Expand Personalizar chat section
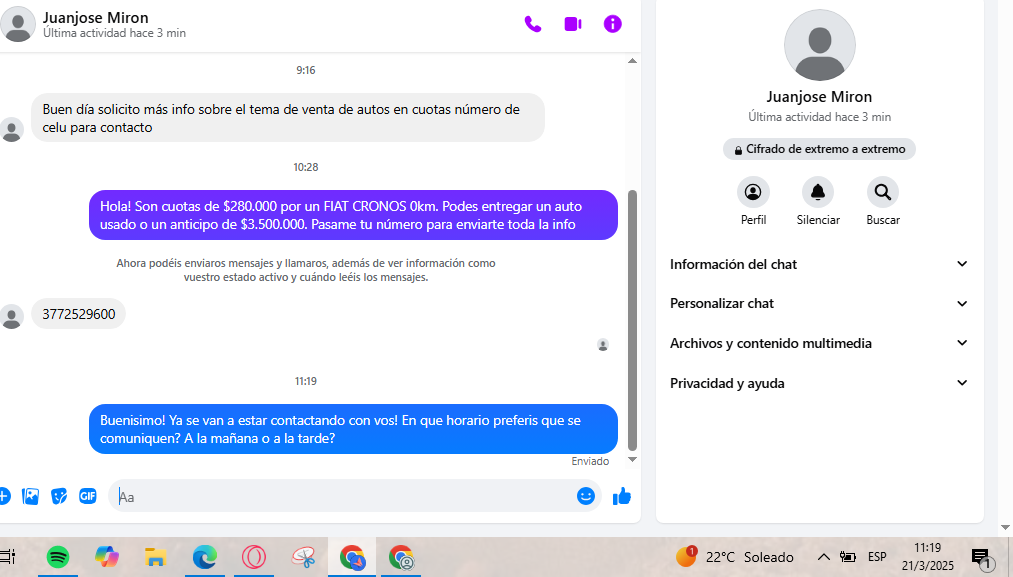 819,304
